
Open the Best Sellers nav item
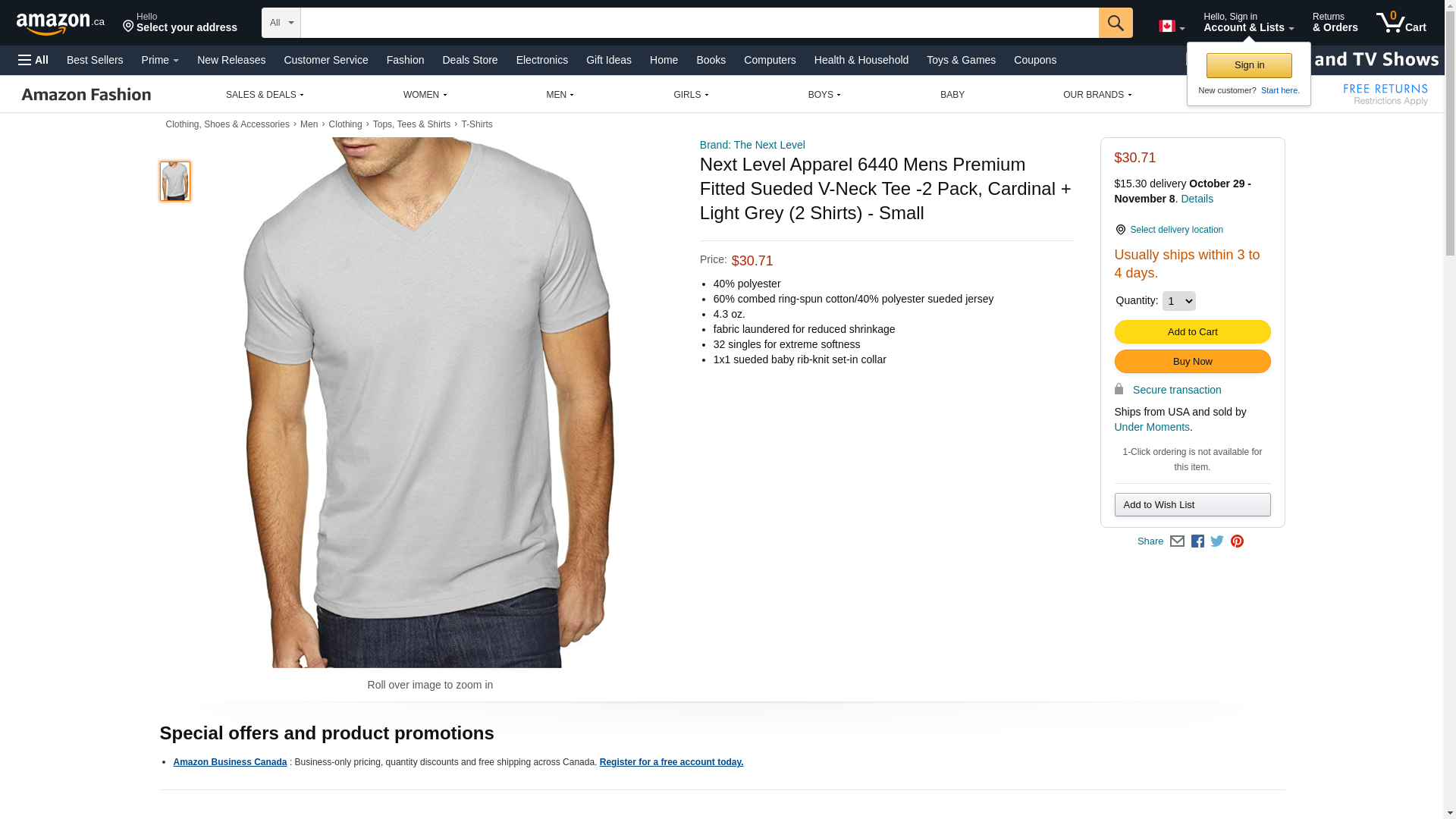95,60
